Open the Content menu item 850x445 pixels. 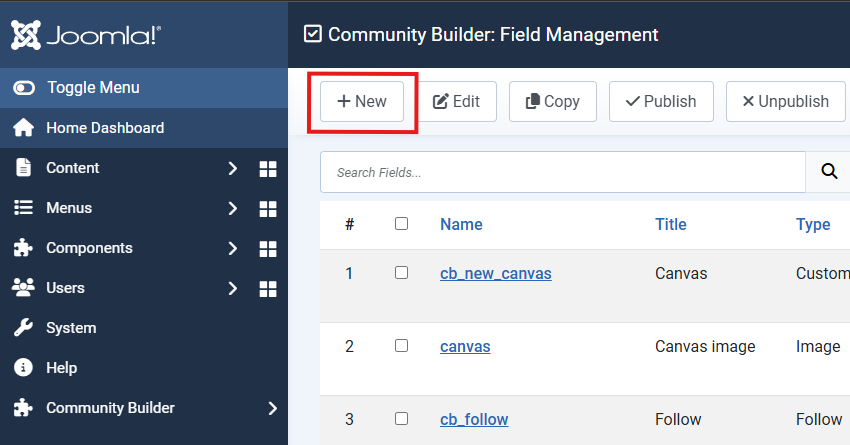coord(72,168)
